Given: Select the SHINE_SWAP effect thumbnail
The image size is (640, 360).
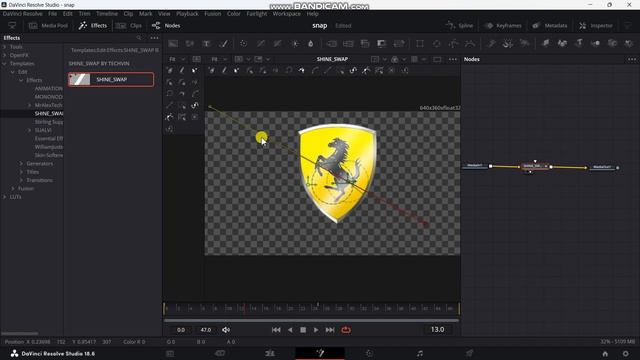Looking at the screenshot, I should pyautogui.click(x=80, y=80).
